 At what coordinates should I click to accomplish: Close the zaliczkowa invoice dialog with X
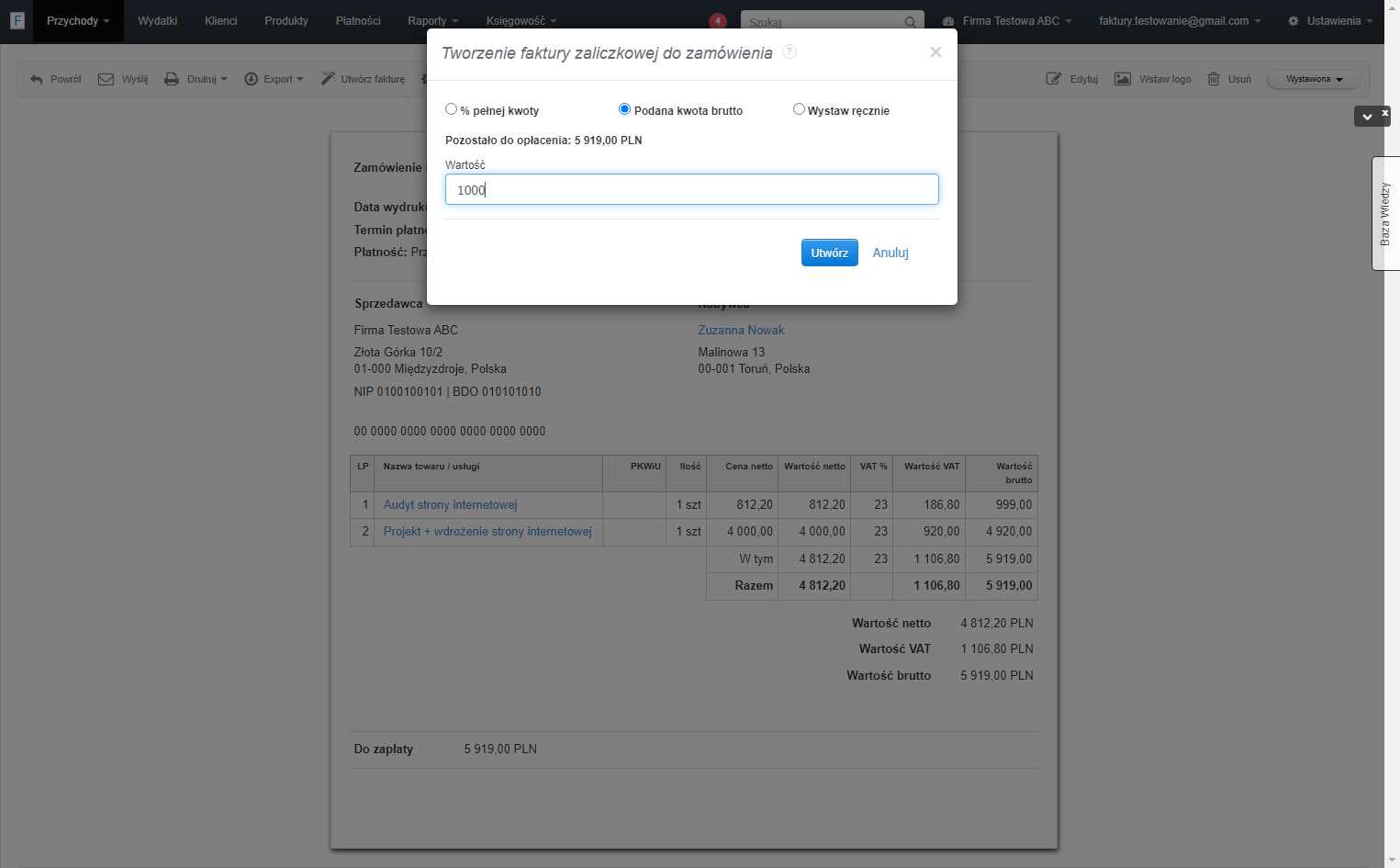(x=935, y=52)
